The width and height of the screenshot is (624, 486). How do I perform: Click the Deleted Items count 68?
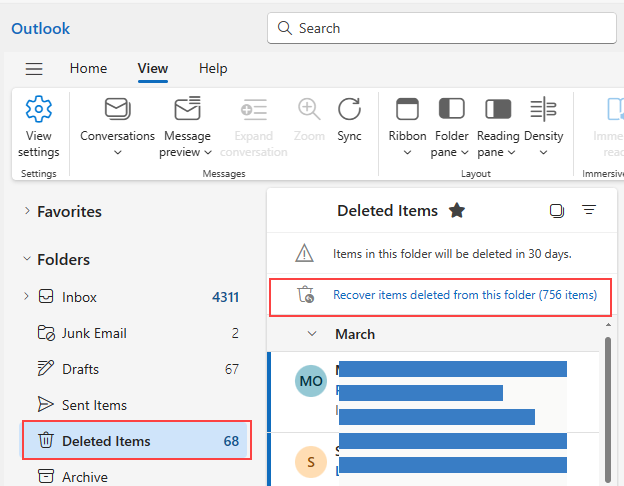[x=231, y=441]
